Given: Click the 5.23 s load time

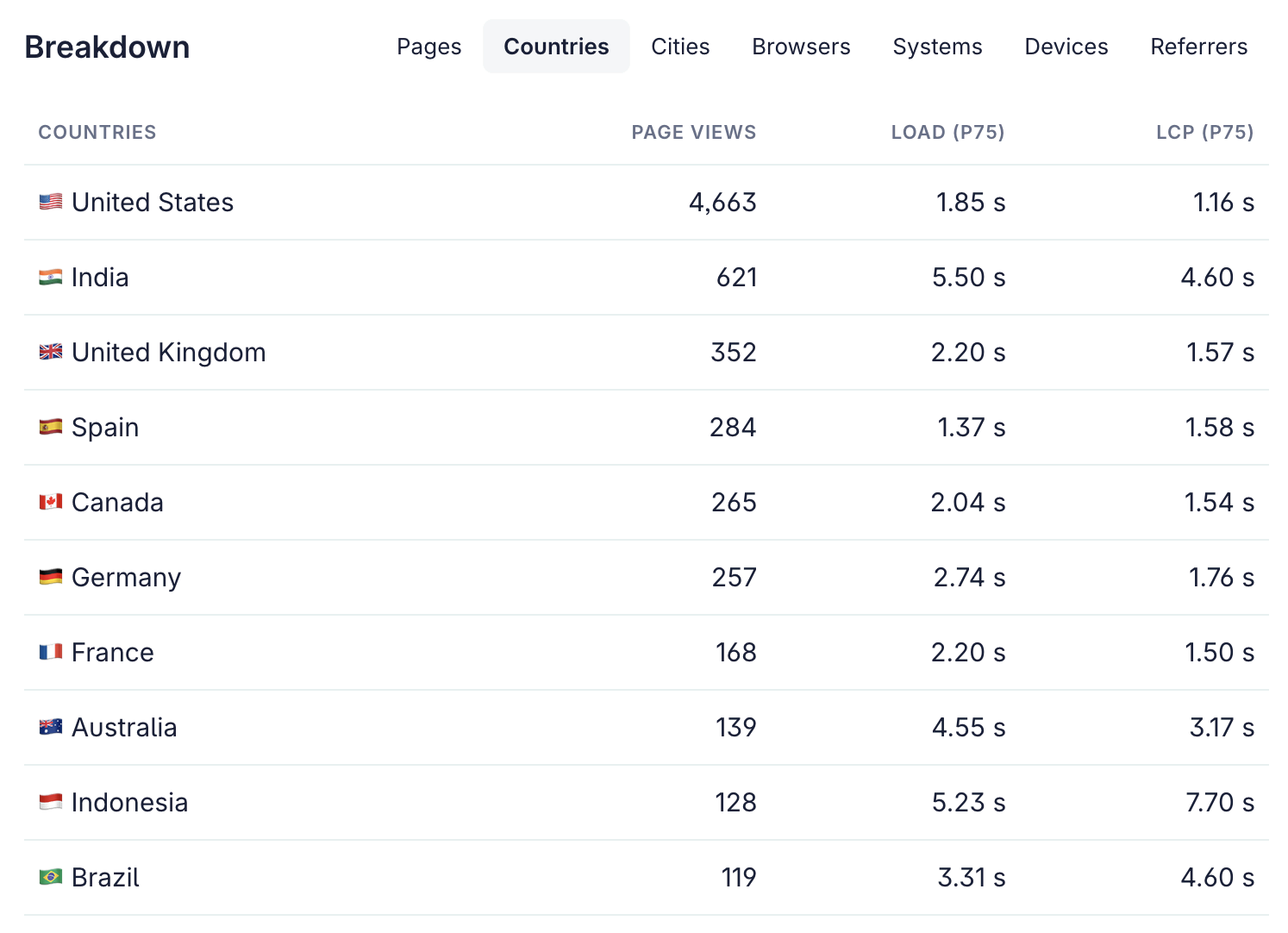Looking at the screenshot, I should (968, 802).
